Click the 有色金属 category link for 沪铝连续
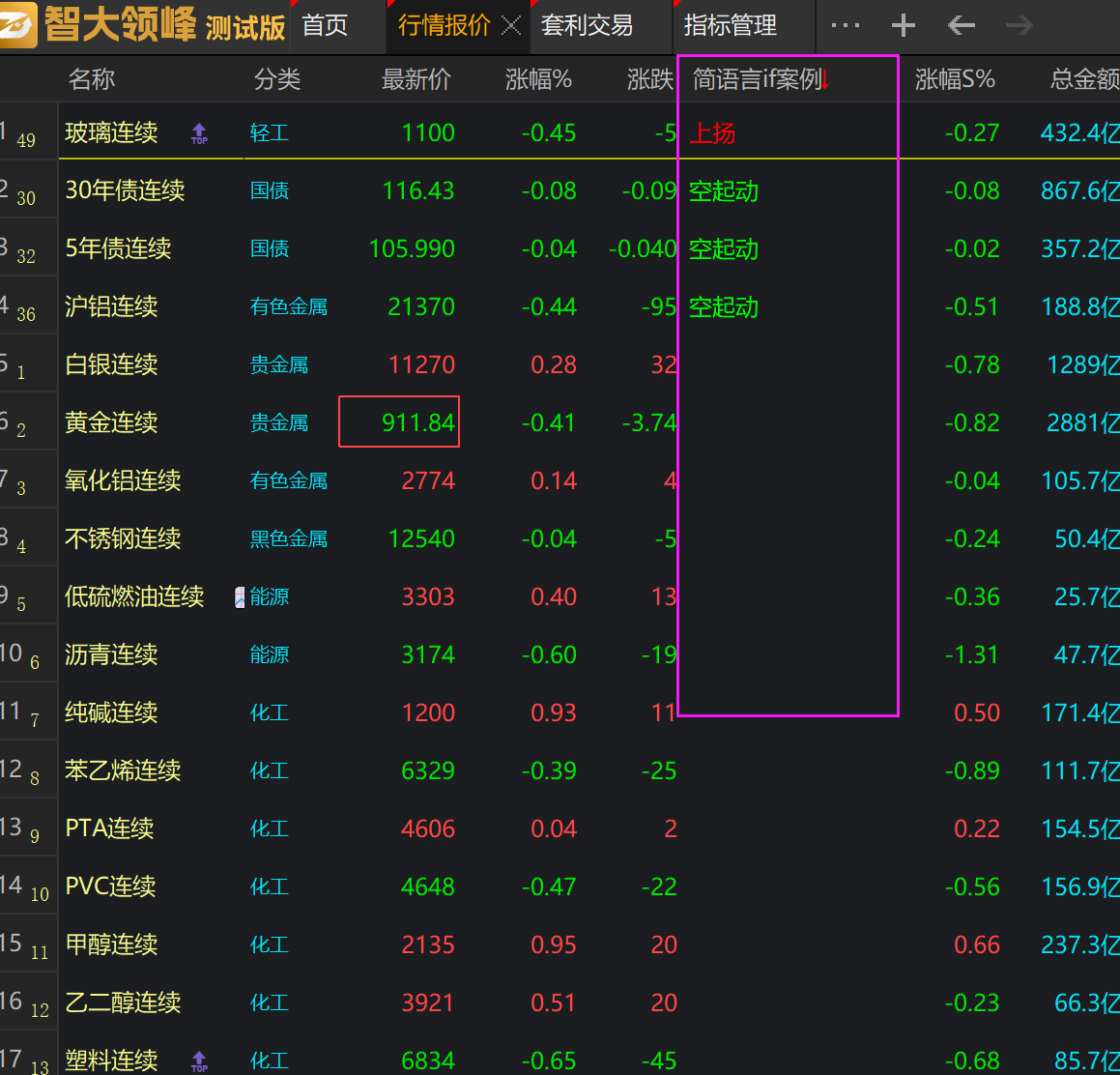Screen dimensions: 1120x1075 [288, 307]
